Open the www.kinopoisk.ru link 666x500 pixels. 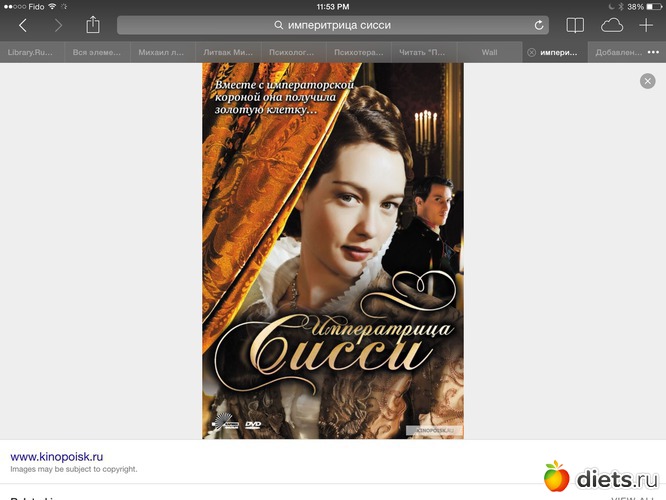coord(56,457)
